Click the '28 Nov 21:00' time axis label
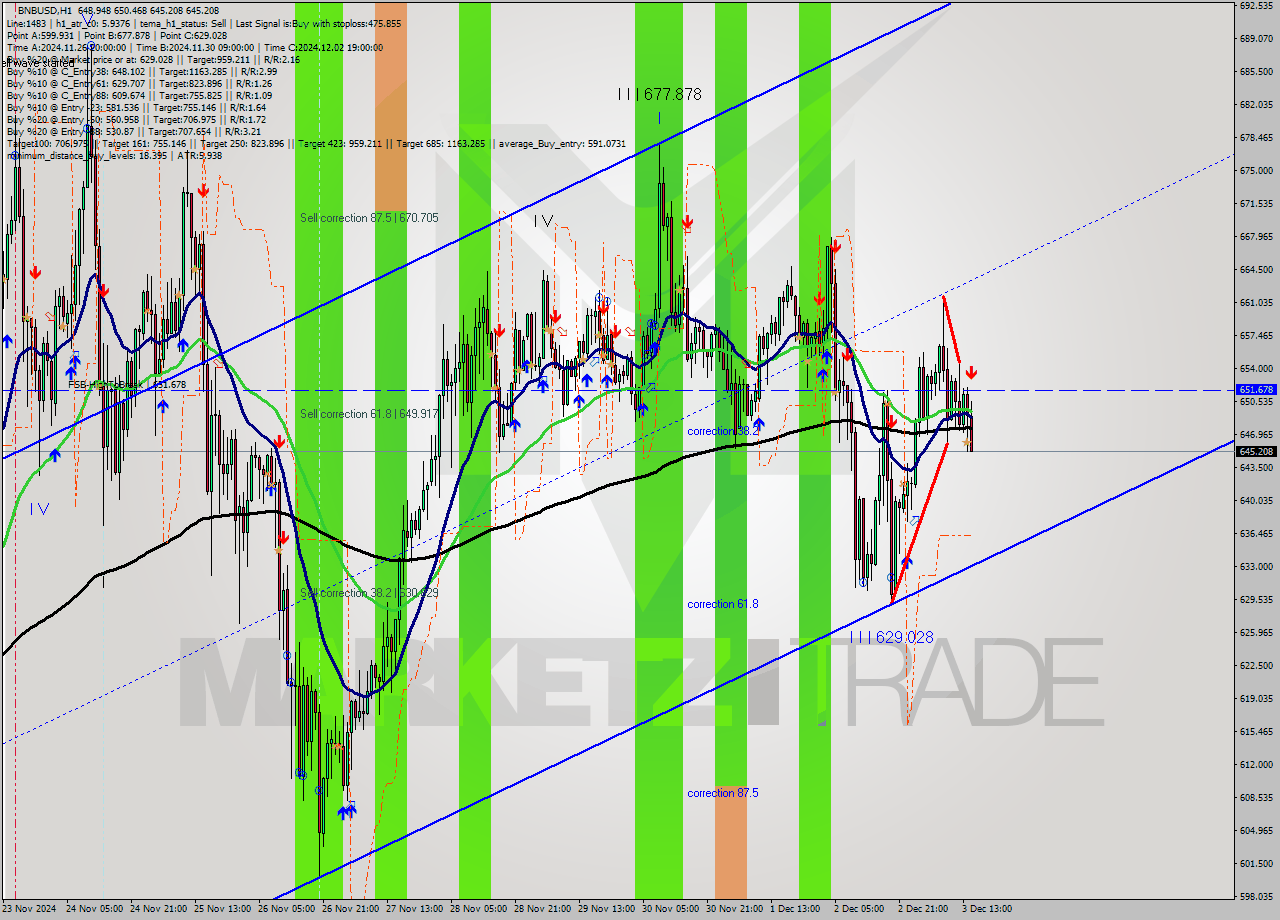This screenshot has width=1280, height=920. 542,909
